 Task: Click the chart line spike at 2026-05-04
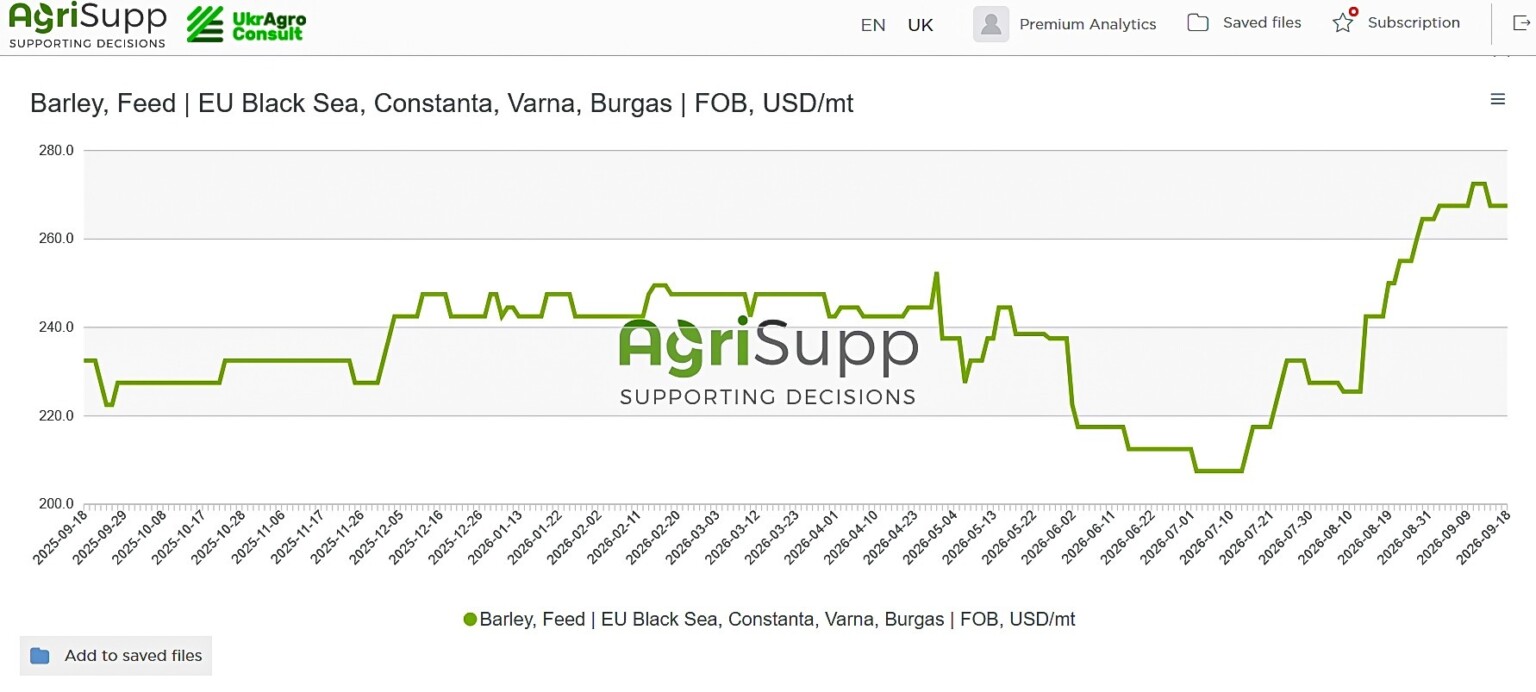936,273
